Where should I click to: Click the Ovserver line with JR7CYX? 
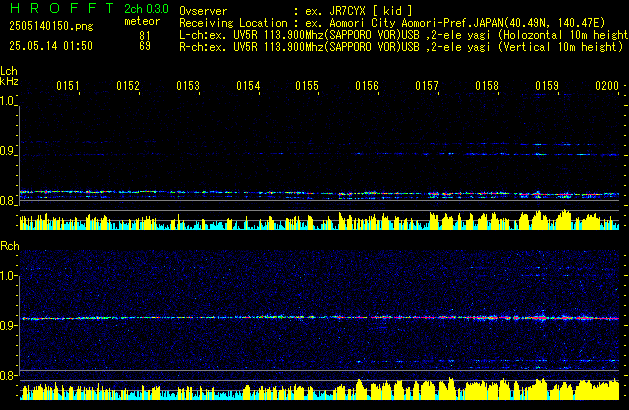(x=296, y=11)
